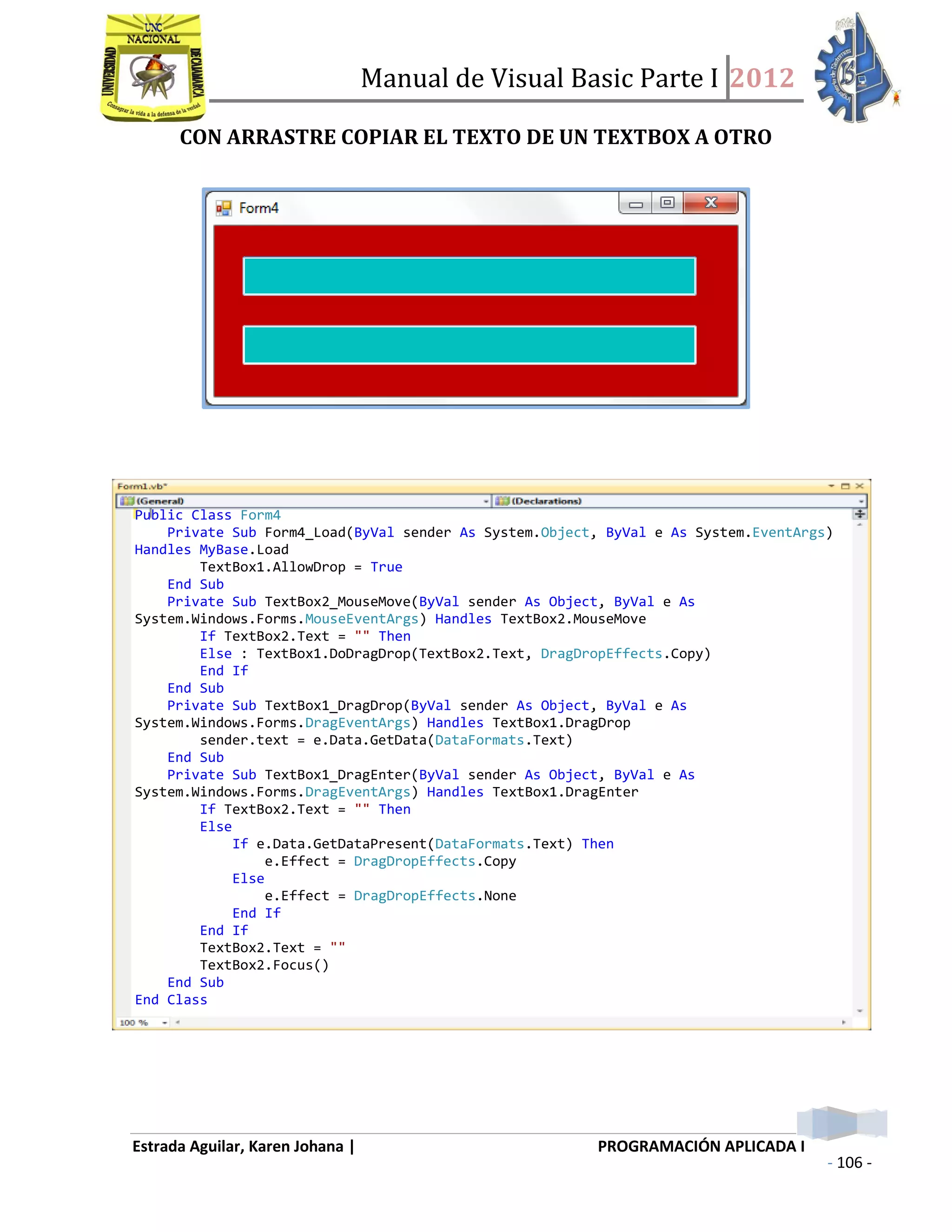Open the 100 % zoom dropdown
This screenshot has height=1232, width=952.
(x=165, y=1023)
